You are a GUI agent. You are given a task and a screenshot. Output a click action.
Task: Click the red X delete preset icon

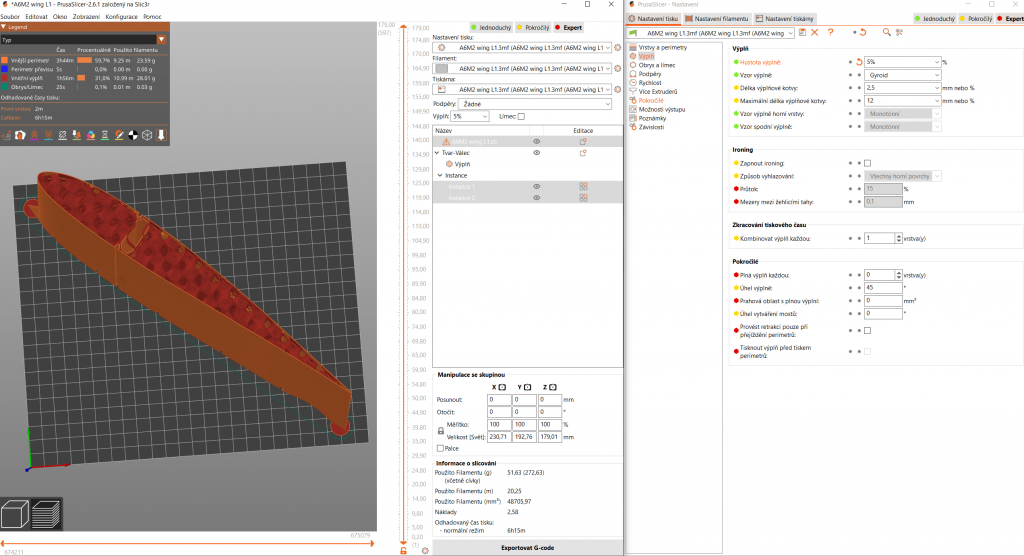815,33
